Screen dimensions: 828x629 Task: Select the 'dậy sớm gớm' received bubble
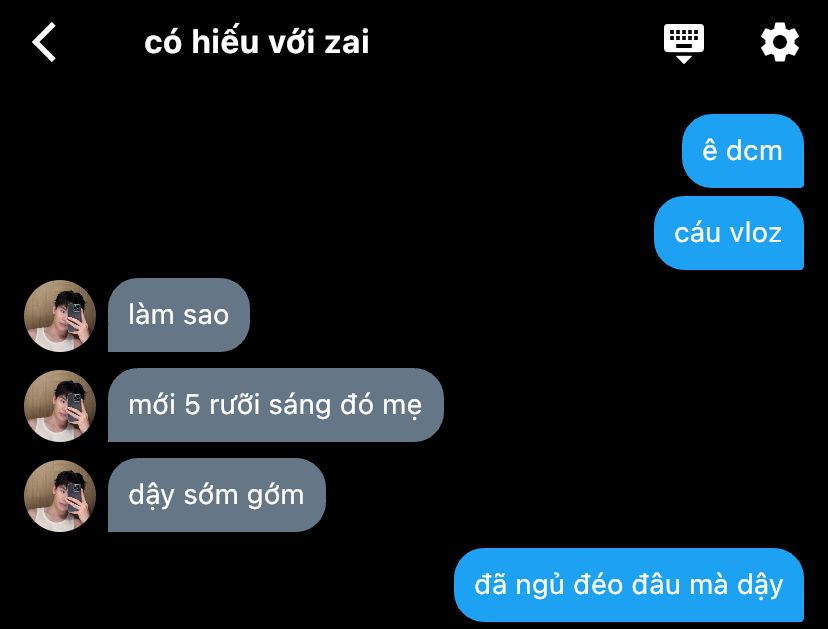click(x=217, y=495)
